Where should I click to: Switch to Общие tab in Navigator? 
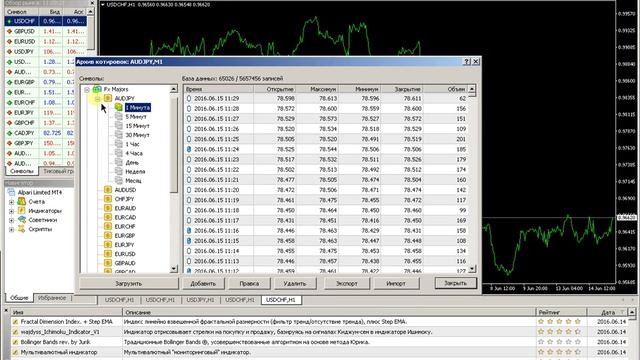[19, 298]
